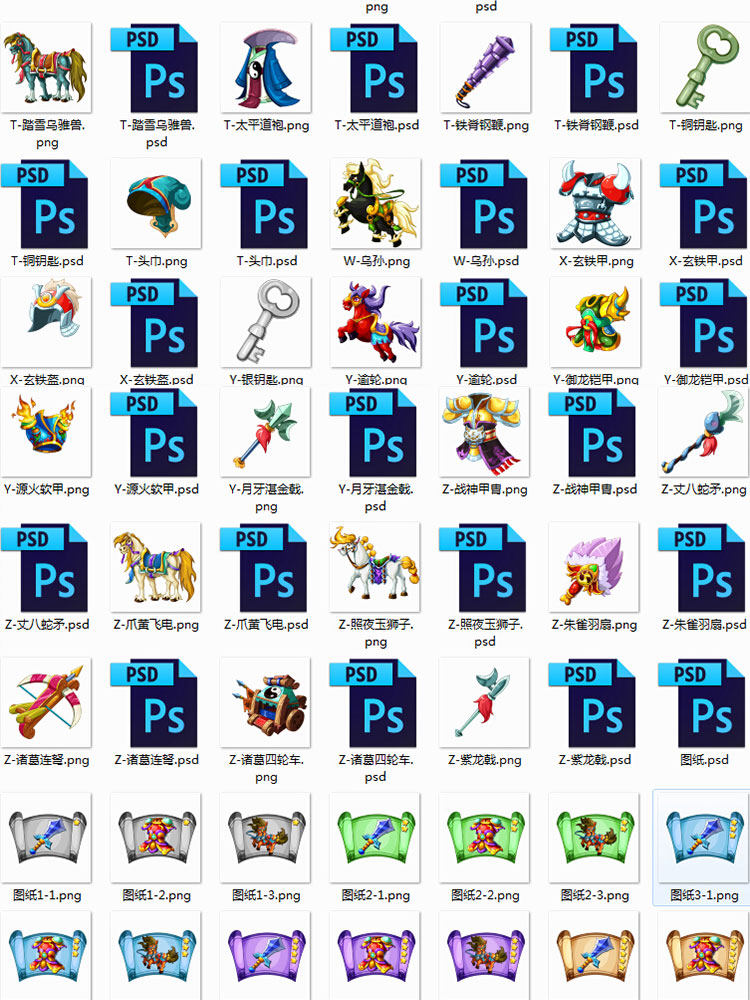750x1000 pixels.
Task: Click the T-太平道袍.png robe thumbnail
Action: coord(266,68)
